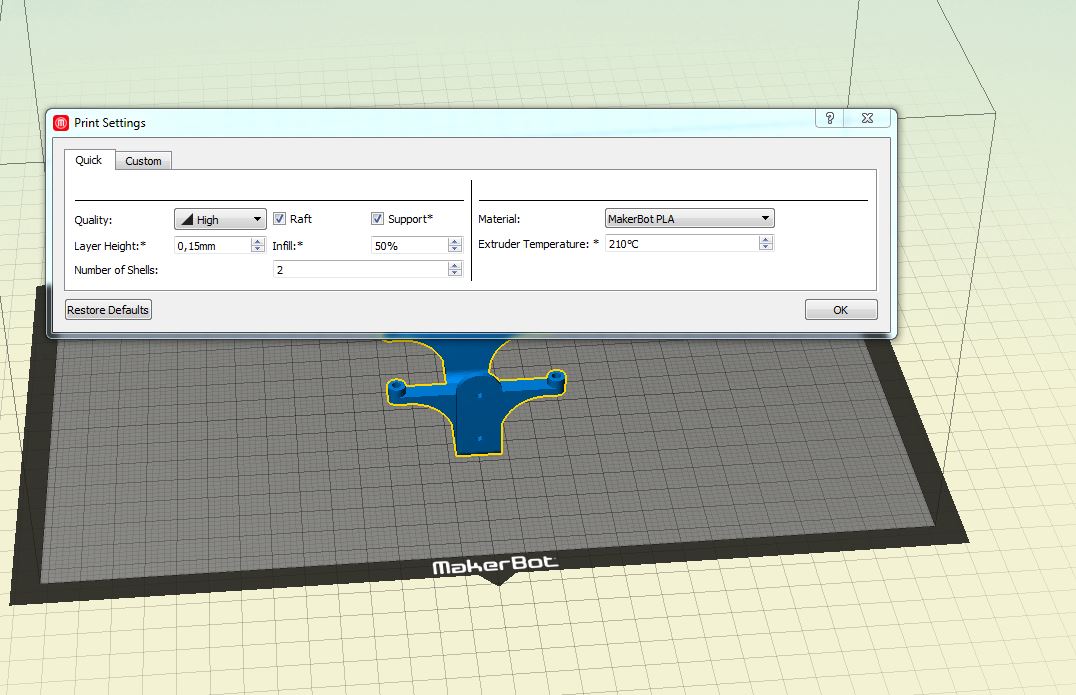Open the Quality dropdown set to High
The height and width of the screenshot is (695, 1076).
[x=220, y=220]
